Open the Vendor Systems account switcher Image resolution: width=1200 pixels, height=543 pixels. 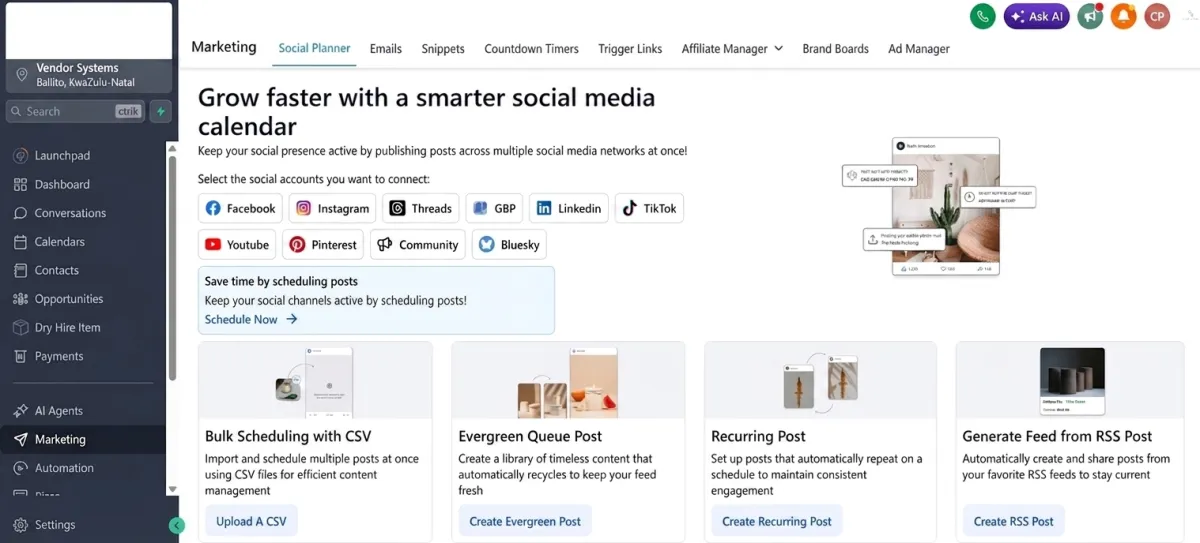[87, 75]
